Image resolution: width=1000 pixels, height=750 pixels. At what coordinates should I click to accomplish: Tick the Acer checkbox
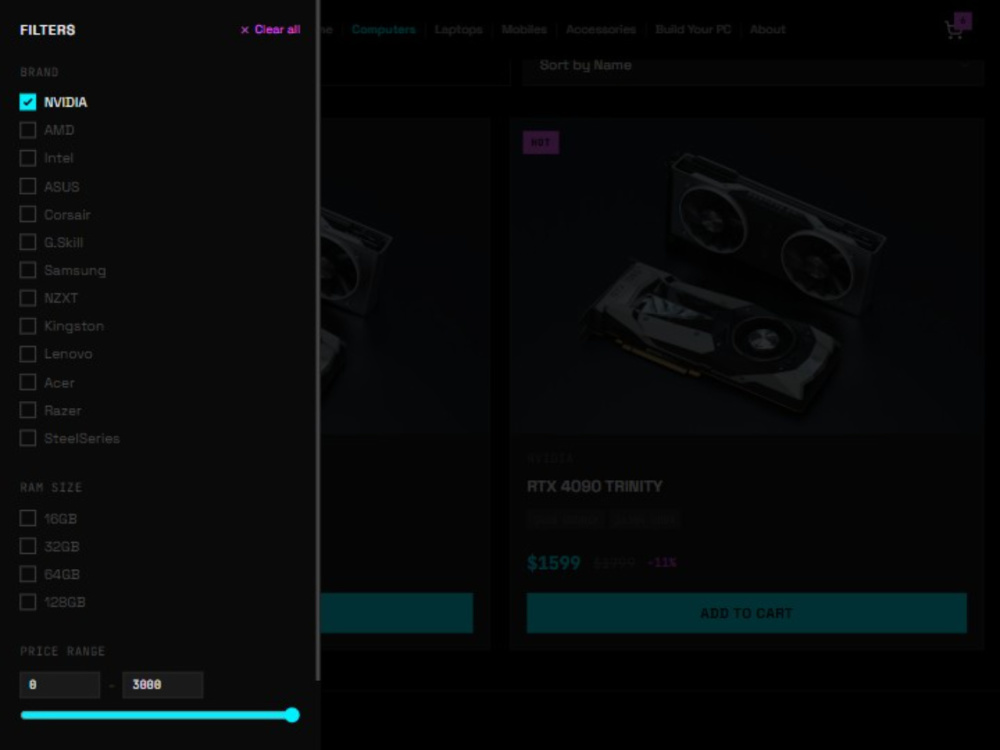27,382
